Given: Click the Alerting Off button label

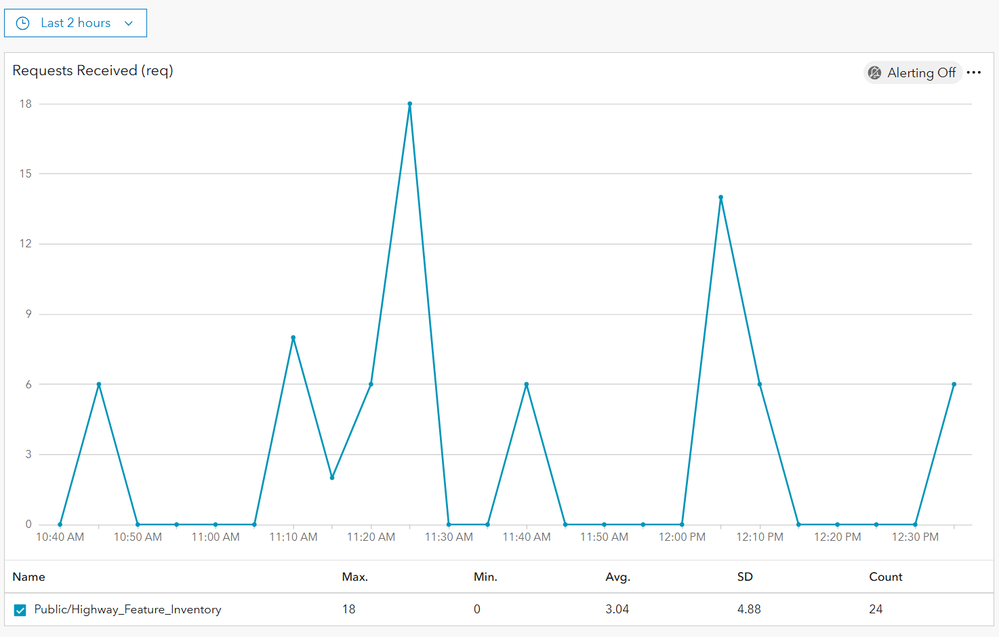Looking at the screenshot, I should (921, 73).
